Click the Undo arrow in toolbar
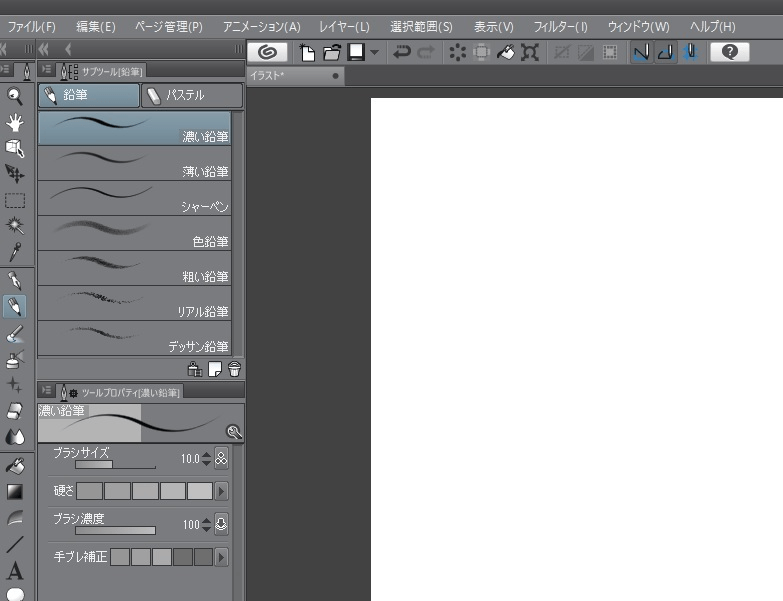Viewport: 783px width, 601px height. 401,53
